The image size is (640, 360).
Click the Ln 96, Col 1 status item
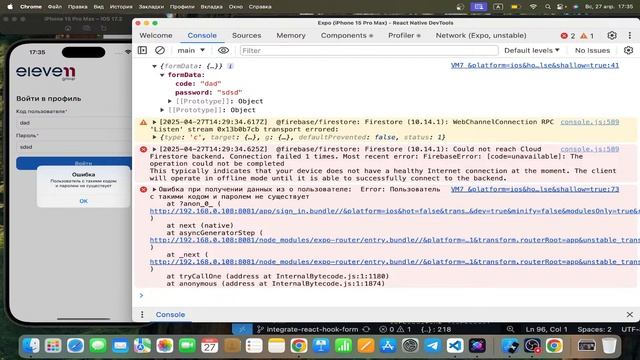coord(547,329)
